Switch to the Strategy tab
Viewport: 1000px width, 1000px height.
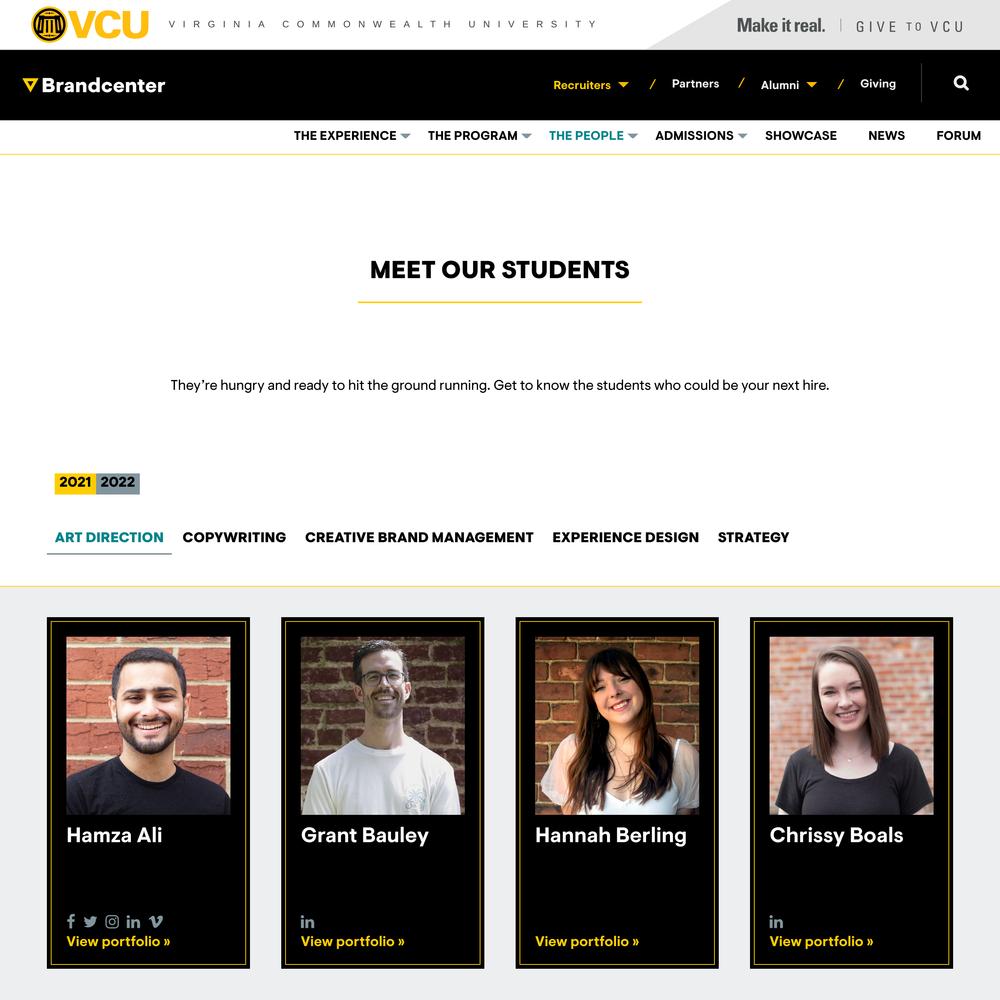pos(753,537)
